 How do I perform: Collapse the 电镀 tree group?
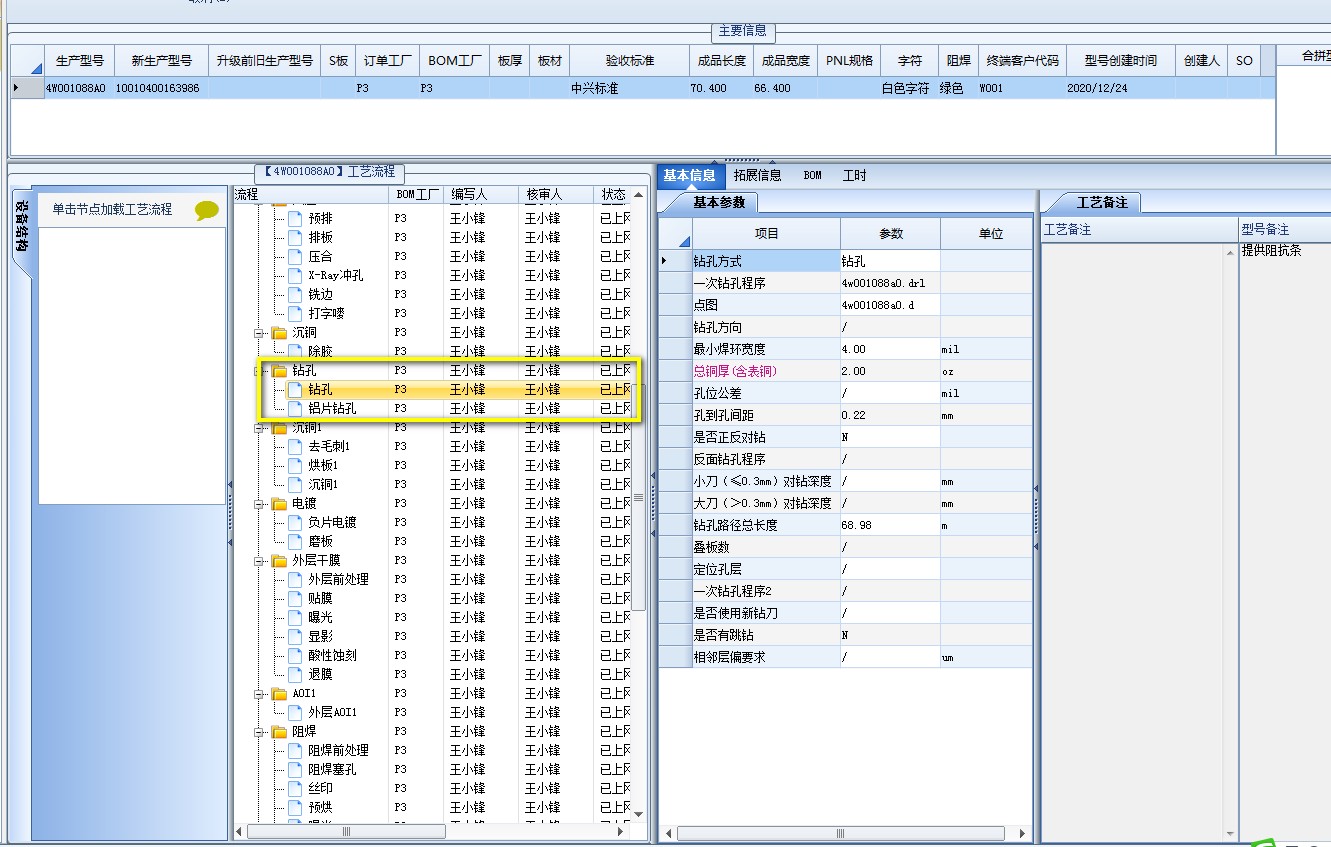pos(259,503)
